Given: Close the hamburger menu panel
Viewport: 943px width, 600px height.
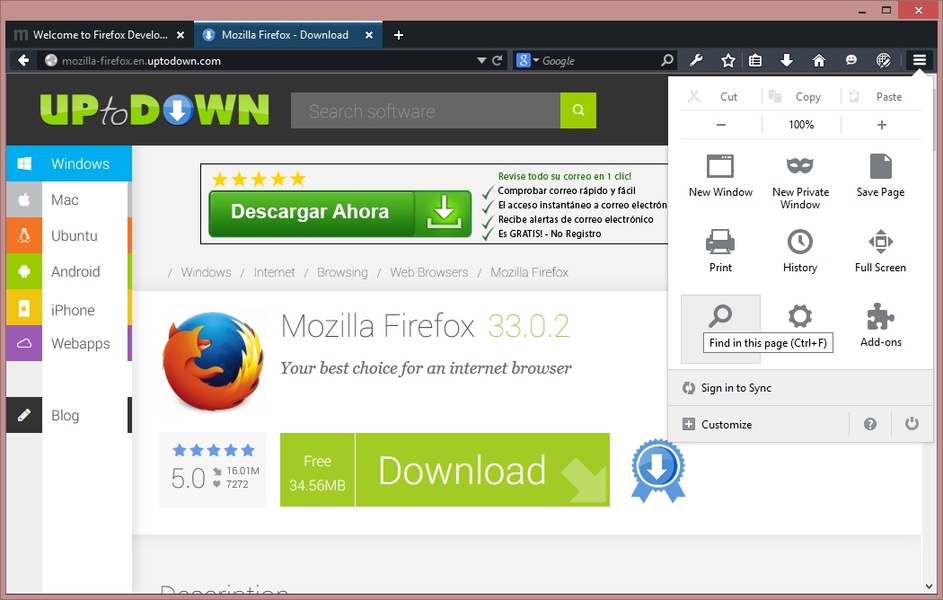Looking at the screenshot, I should tap(919, 61).
